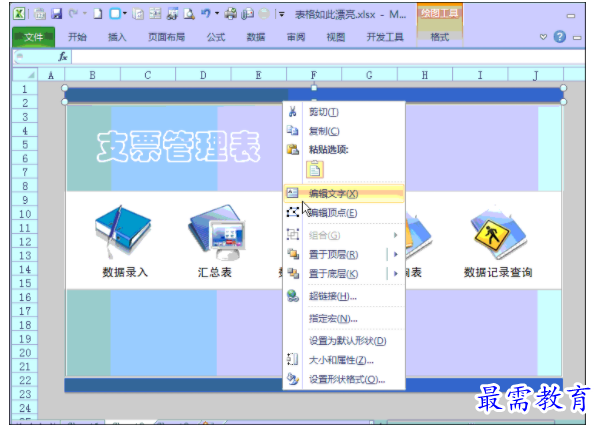Image resolution: width=599 pixels, height=430 pixels.
Task: Collapse the ribbon with the chevron icon
Action: pos(543,37)
